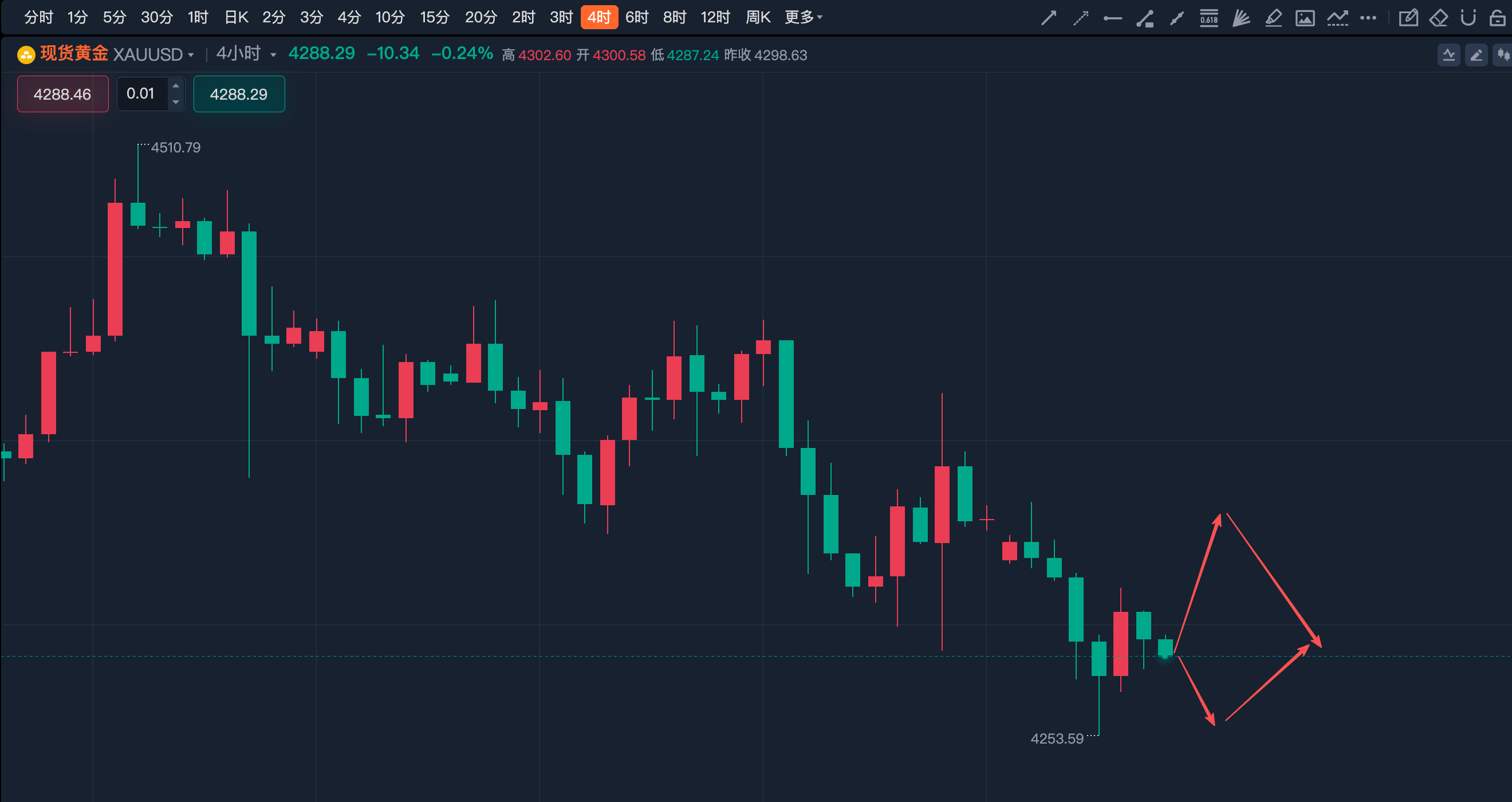Click the green 4288.29 buy price button
The image size is (1512, 802).
[239, 94]
